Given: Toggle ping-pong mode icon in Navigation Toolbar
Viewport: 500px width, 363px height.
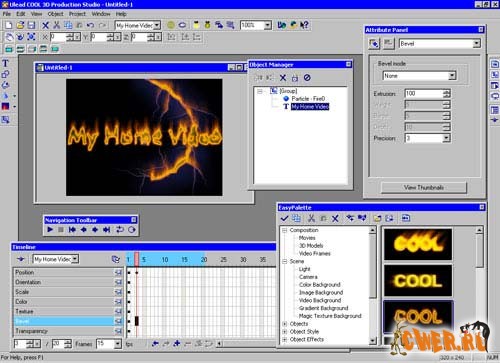Looking at the screenshot, I should tap(132, 230).
